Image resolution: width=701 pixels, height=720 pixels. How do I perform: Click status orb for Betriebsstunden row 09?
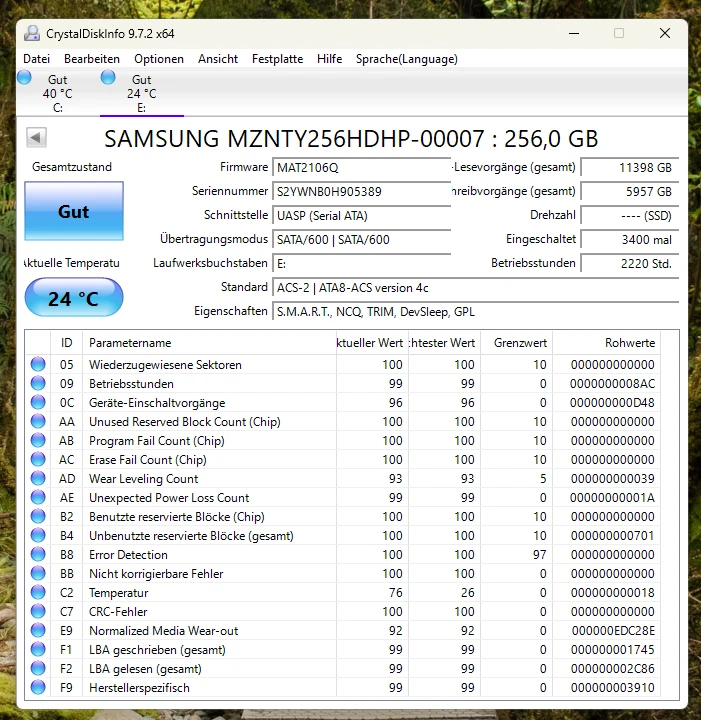(x=38, y=383)
